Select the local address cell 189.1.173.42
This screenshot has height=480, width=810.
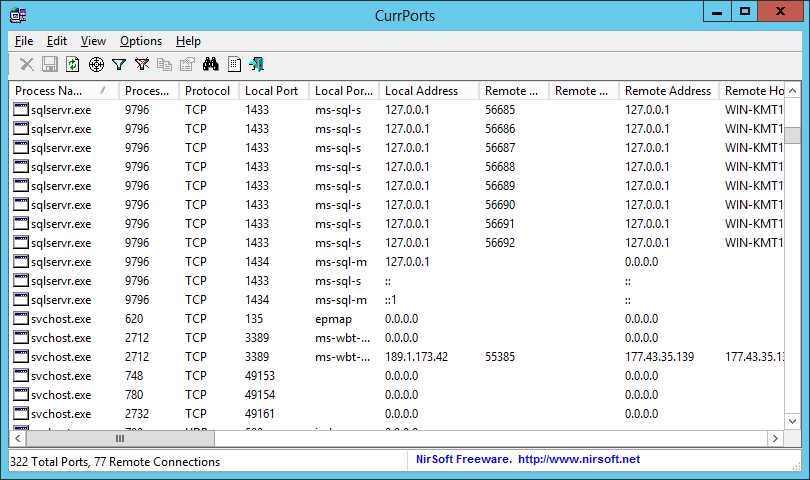416,357
